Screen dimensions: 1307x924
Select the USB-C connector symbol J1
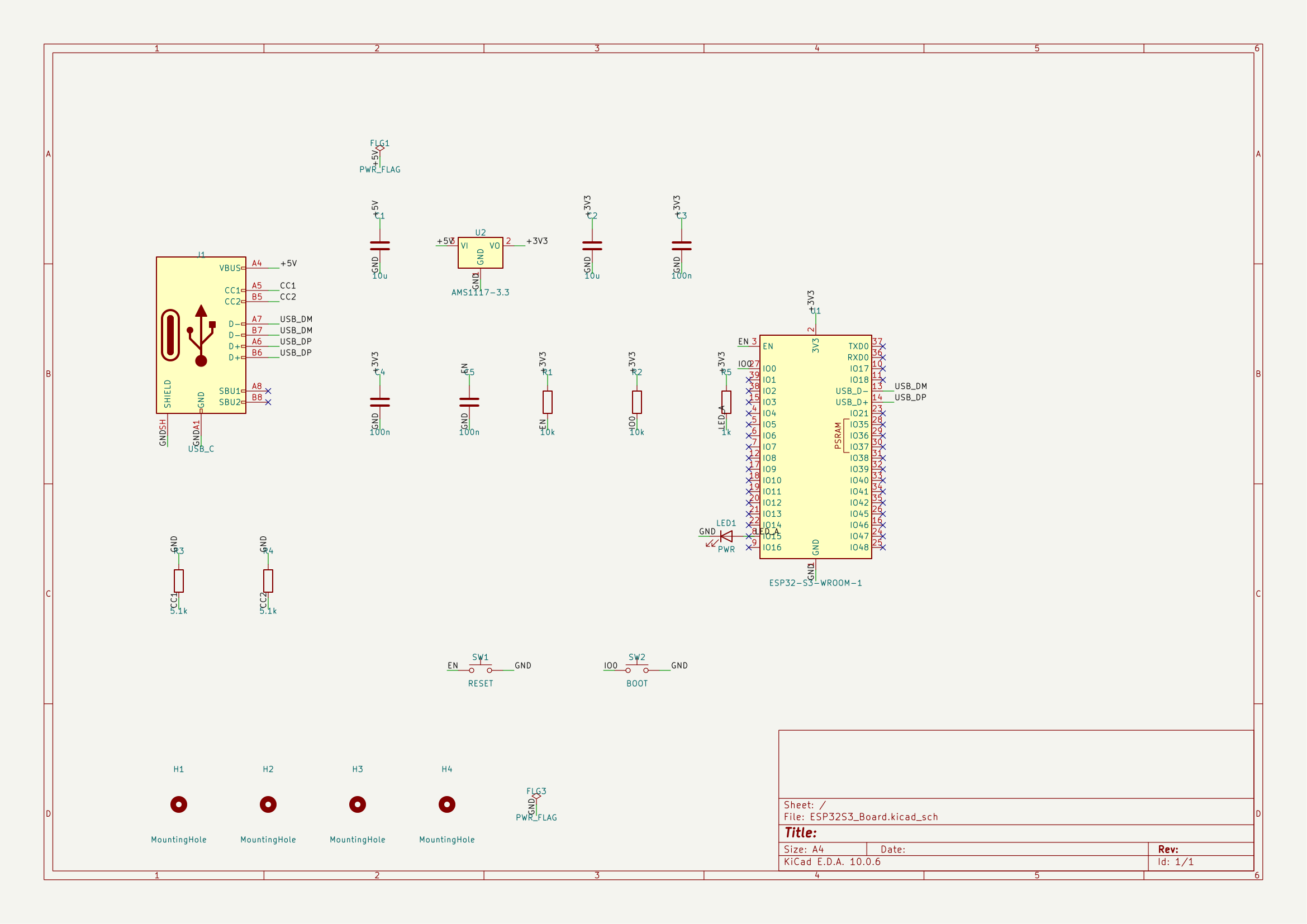tap(201, 335)
